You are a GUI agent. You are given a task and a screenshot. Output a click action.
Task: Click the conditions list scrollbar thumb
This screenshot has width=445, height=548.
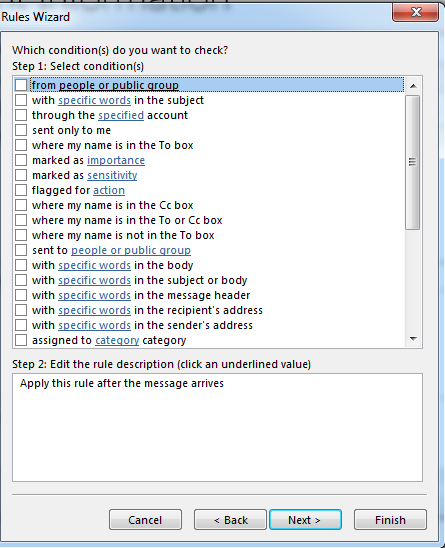point(413,162)
